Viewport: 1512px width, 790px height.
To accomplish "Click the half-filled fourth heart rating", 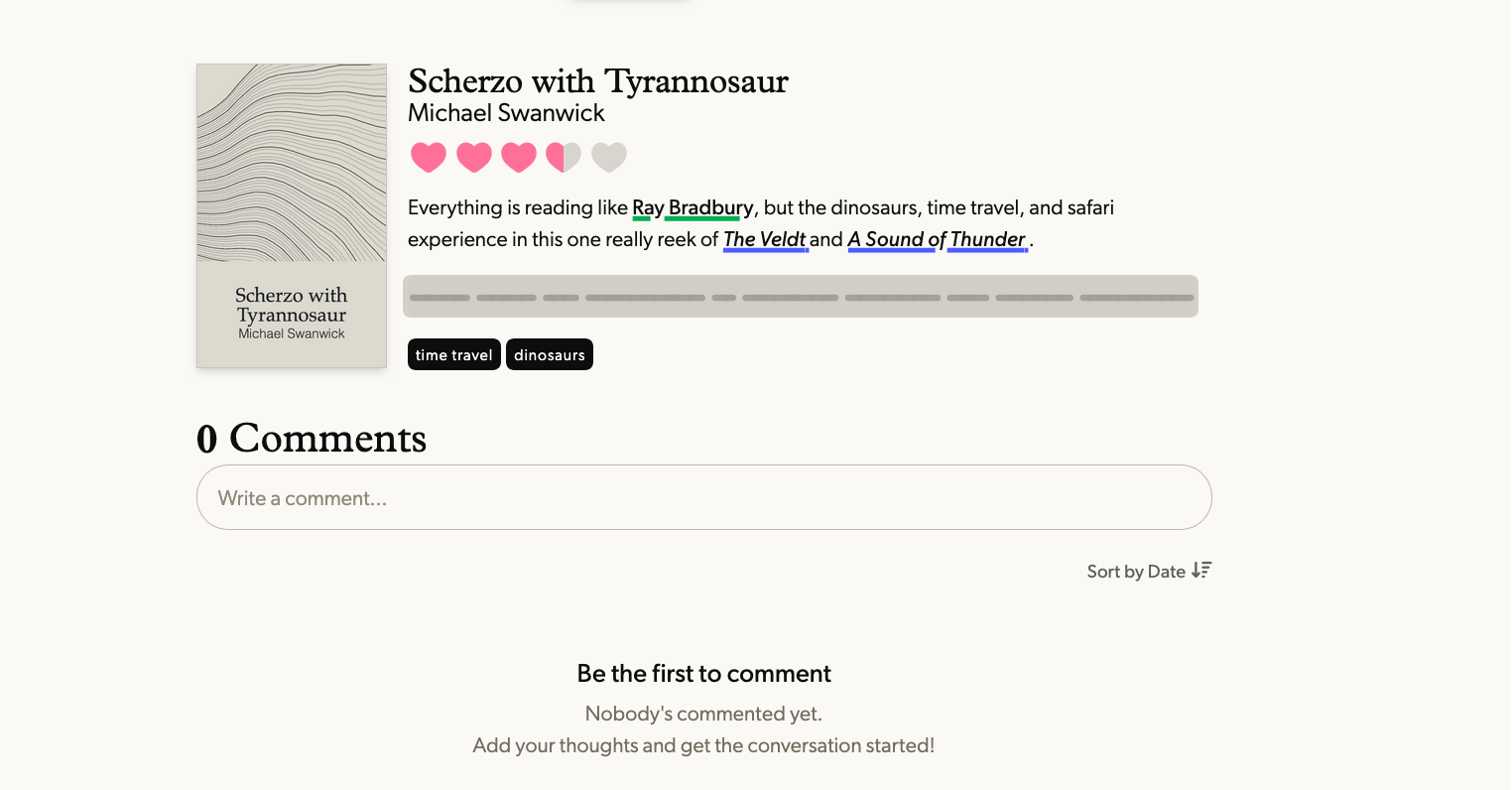I will click(564, 157).
